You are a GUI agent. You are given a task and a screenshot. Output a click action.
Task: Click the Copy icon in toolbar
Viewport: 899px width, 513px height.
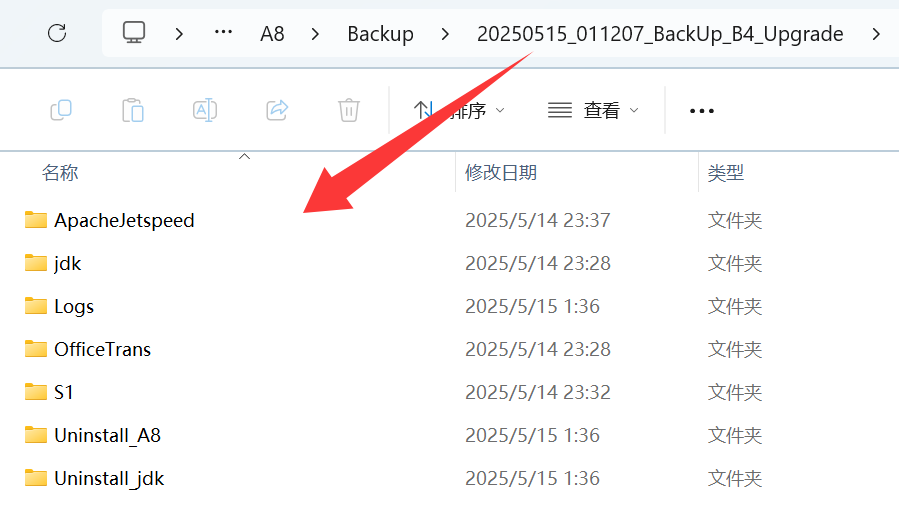[x=61, y=110]
